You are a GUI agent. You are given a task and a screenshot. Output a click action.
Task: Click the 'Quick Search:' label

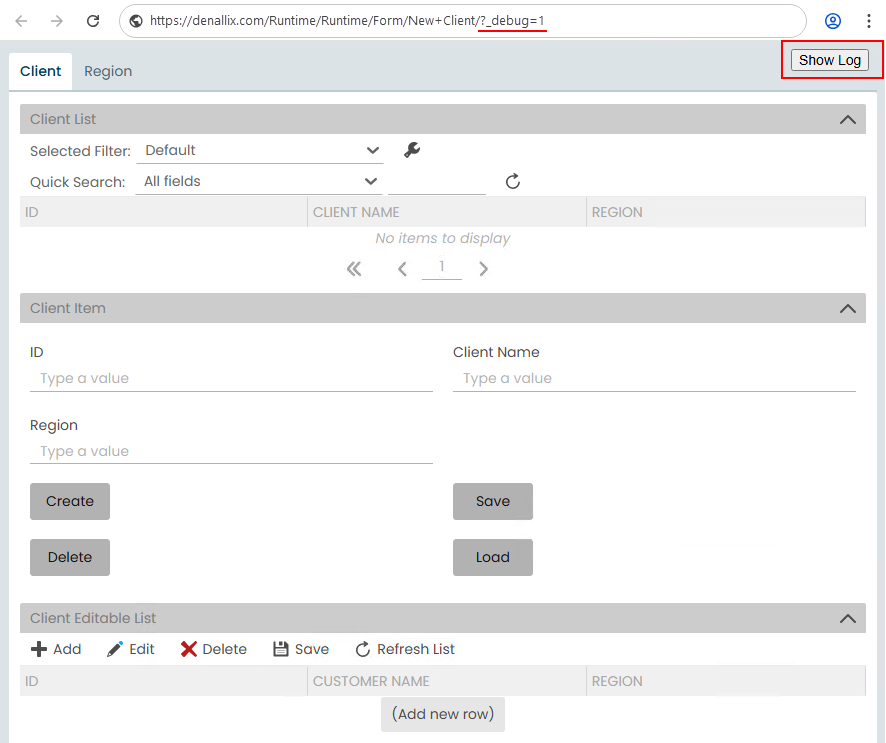(x=77, y=182)
